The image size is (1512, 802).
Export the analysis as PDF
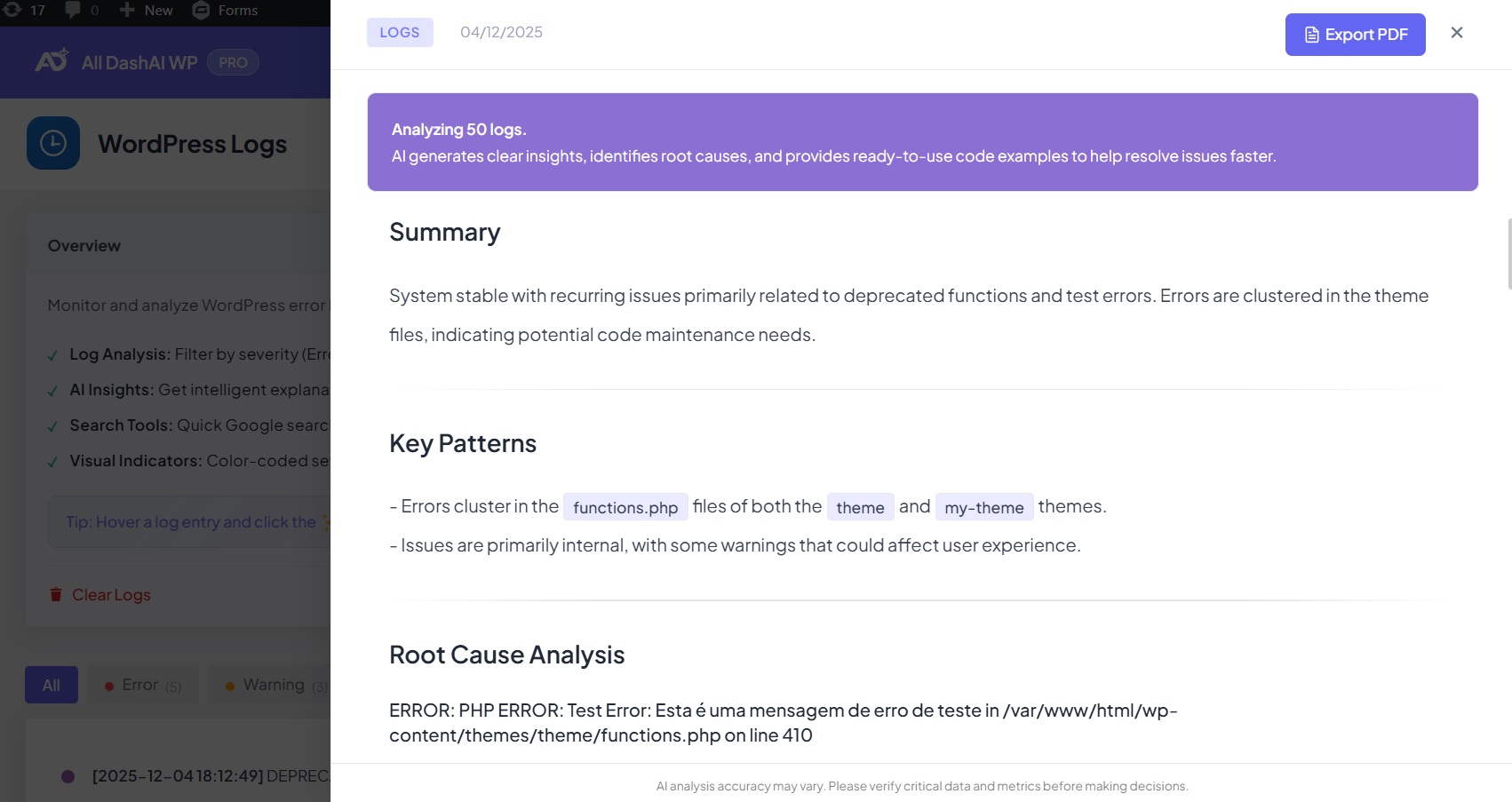pos(1355,35)
